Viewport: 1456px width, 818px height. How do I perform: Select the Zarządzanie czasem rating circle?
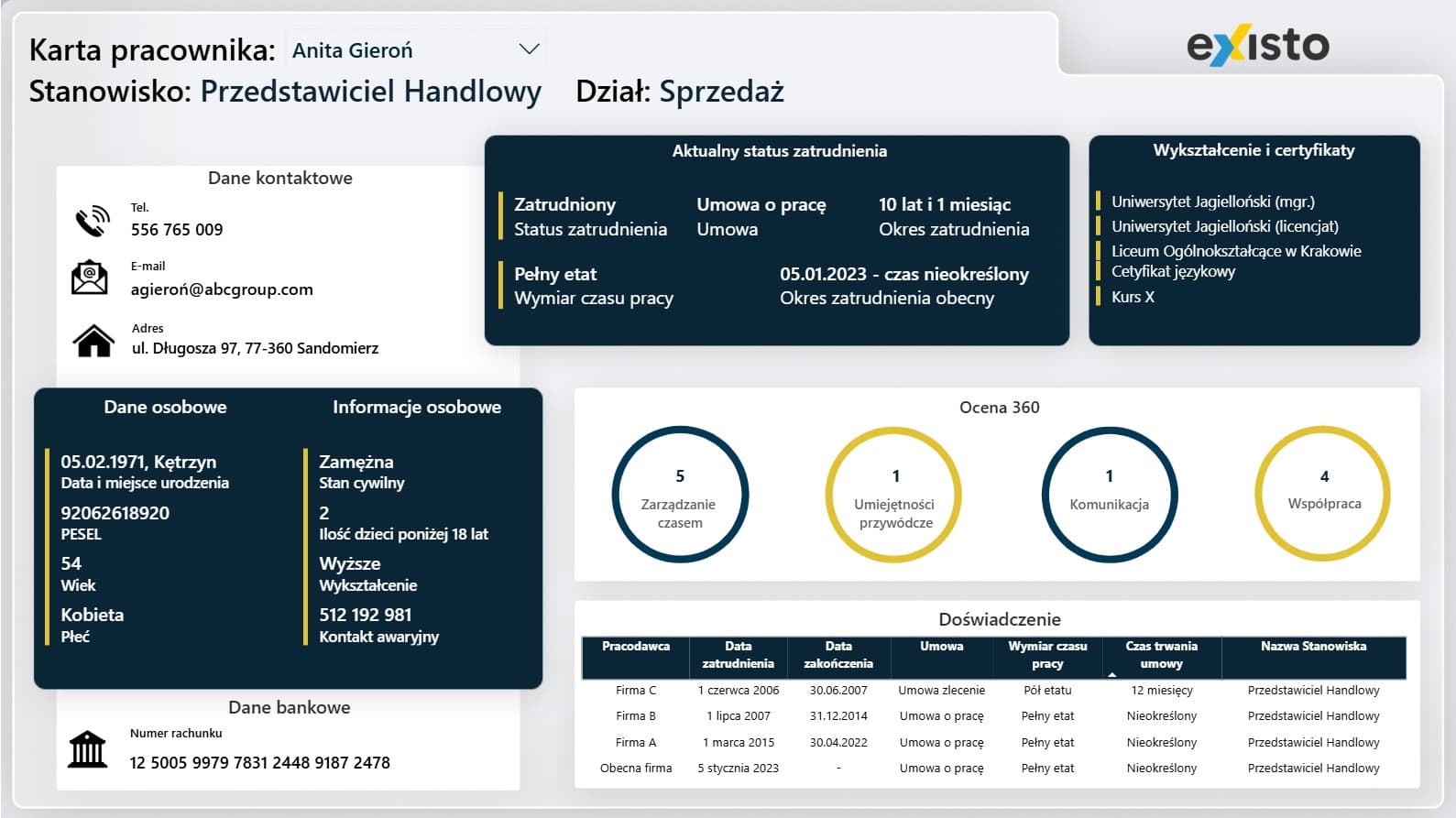[680, 495]
